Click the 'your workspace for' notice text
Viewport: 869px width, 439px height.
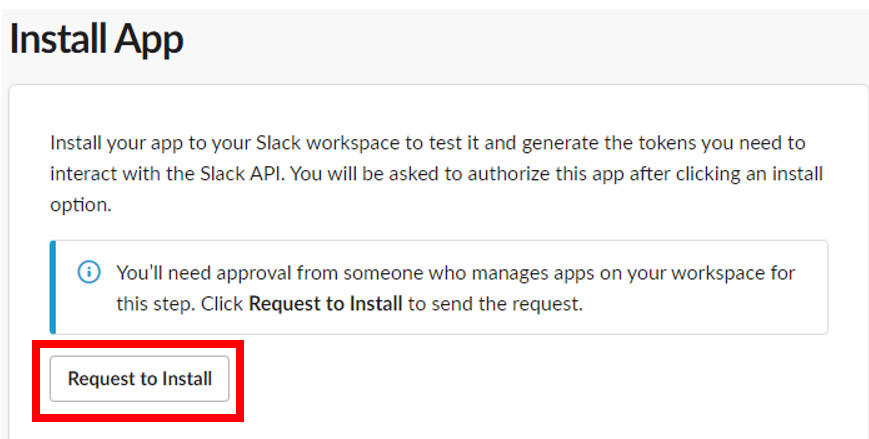pyautogui.click(x=715, y=273)
